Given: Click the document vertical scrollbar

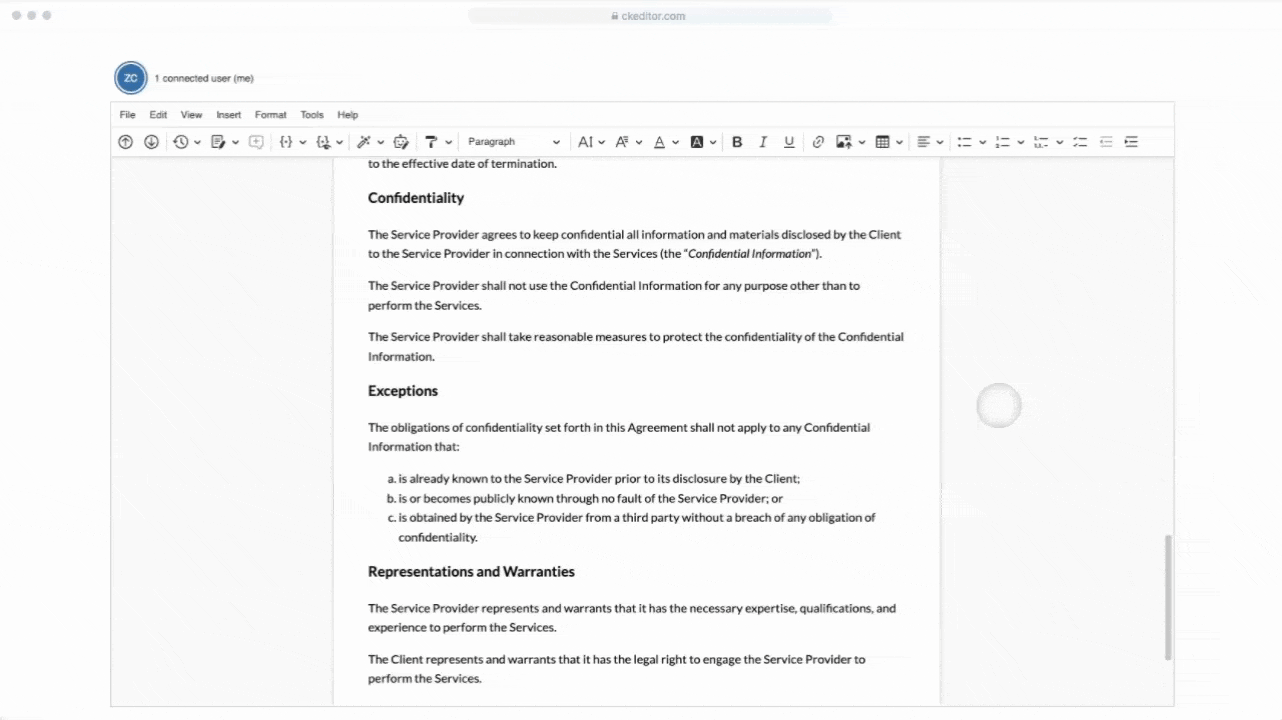Looking at the screenshot, I should (x=1167, y=597).
